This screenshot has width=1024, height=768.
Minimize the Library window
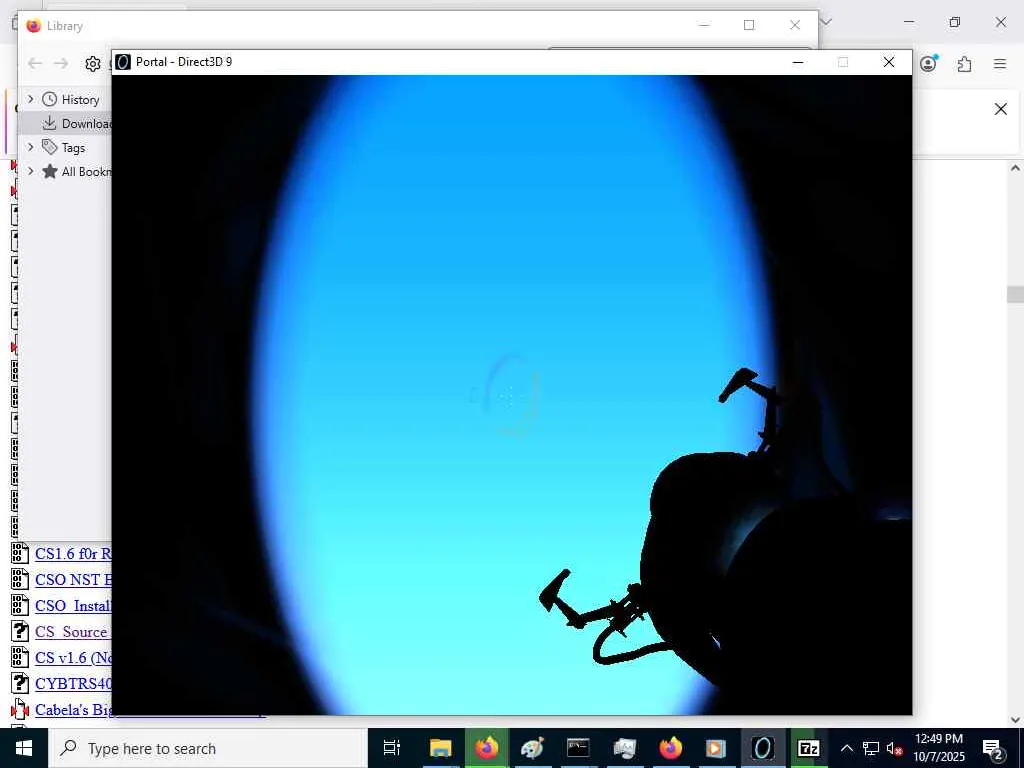(704, 25)
